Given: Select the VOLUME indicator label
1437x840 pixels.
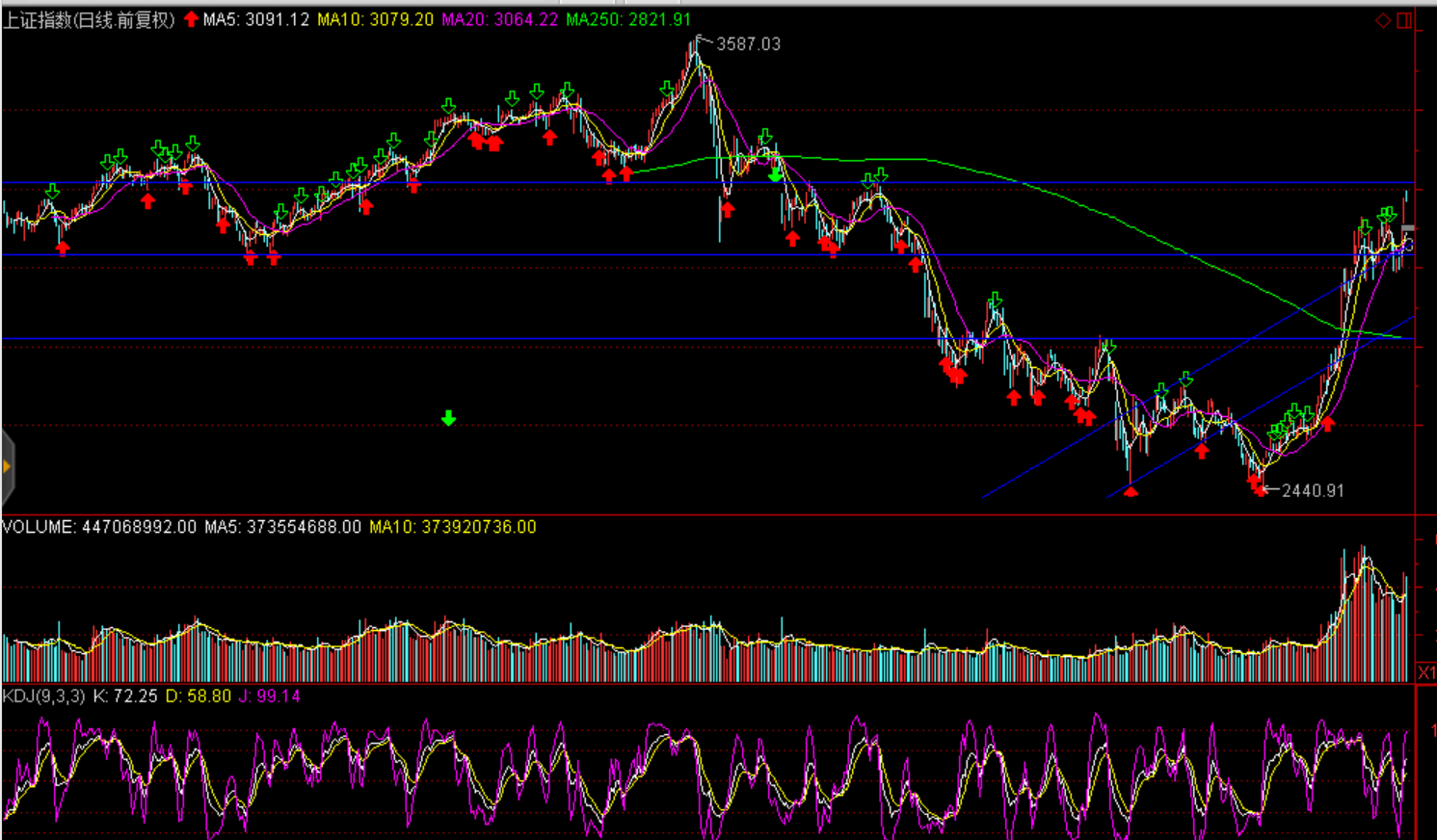Looking at the screenshot, I should 39,527.
